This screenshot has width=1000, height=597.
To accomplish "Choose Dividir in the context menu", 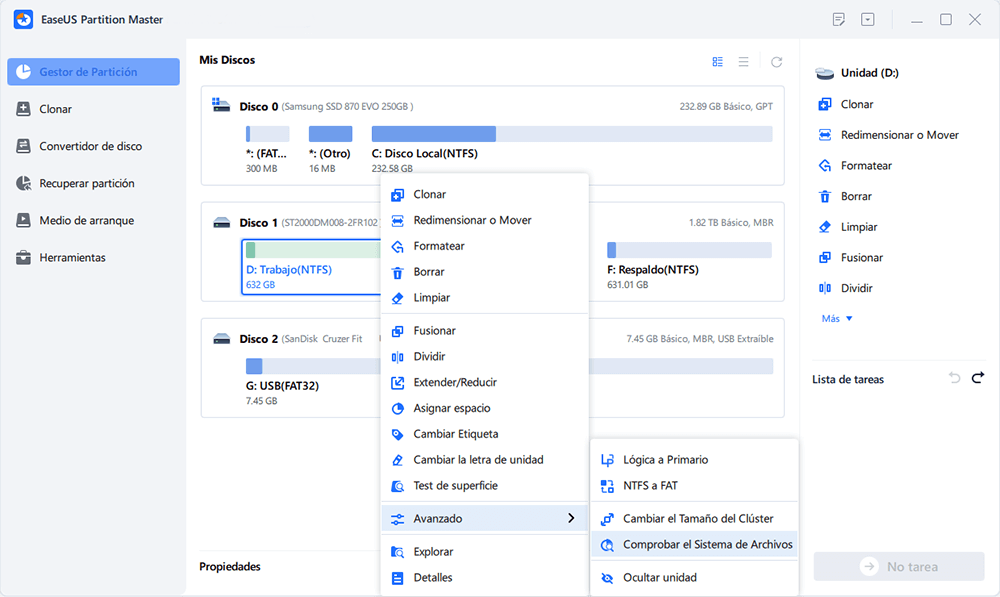I will (x=484, y=357).
